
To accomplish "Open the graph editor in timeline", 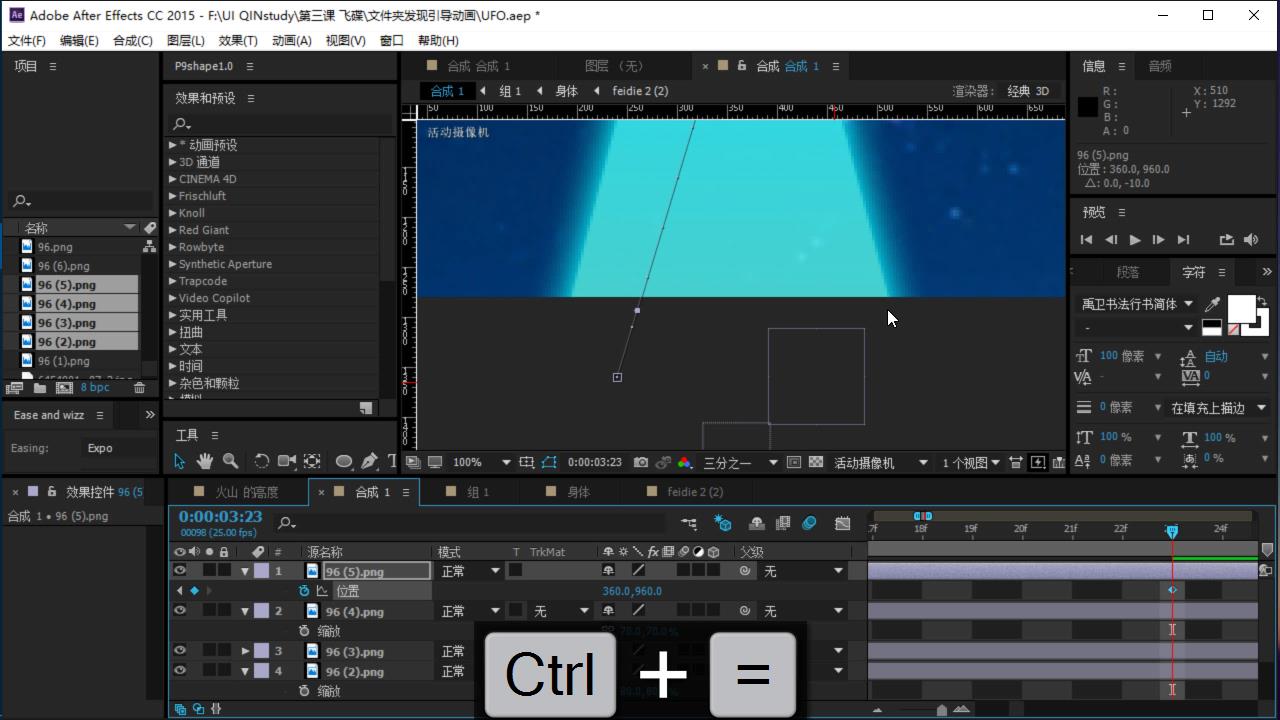I will click(843, 523).
